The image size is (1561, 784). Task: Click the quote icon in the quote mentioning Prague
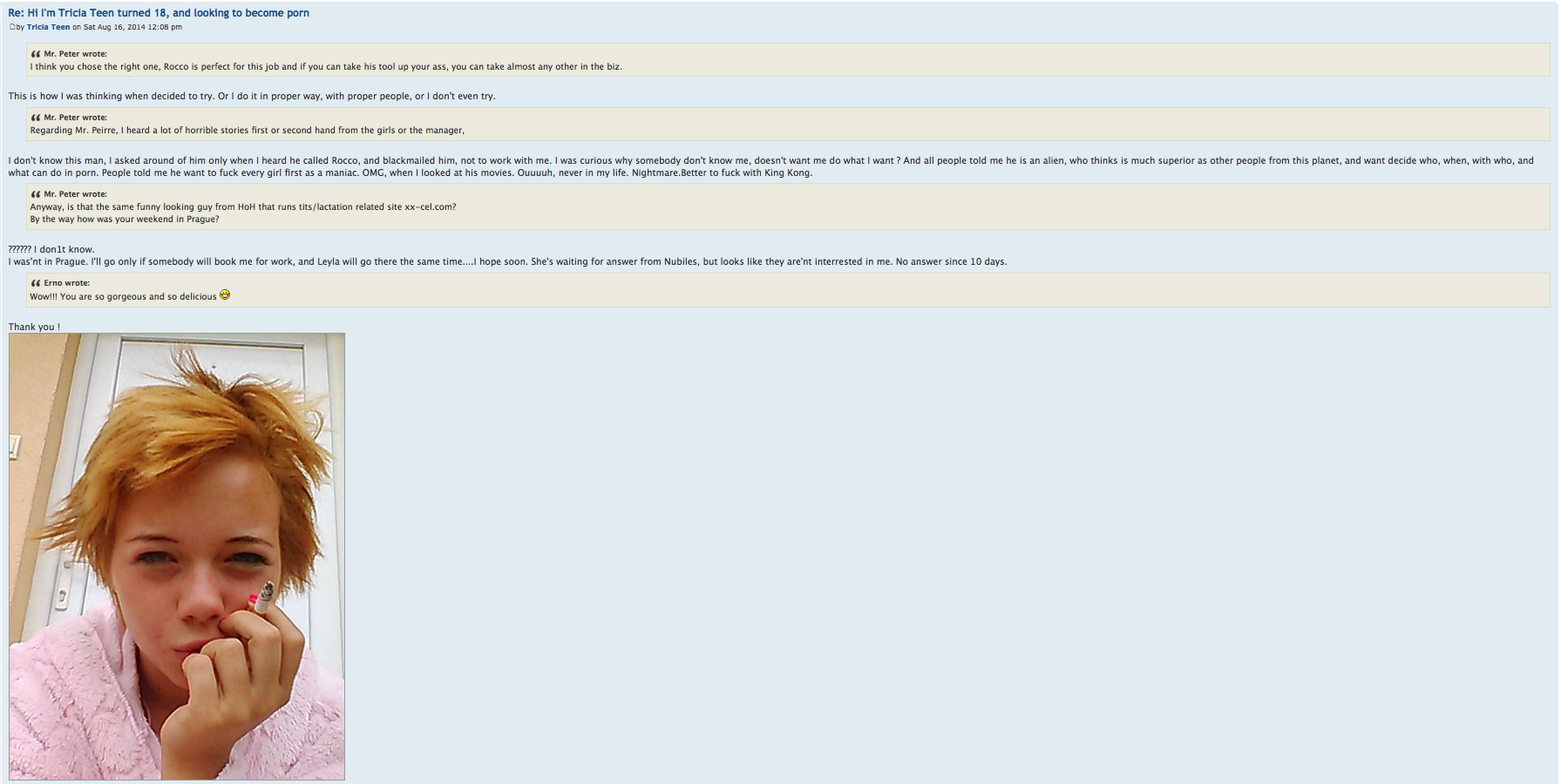coord(36,194)
